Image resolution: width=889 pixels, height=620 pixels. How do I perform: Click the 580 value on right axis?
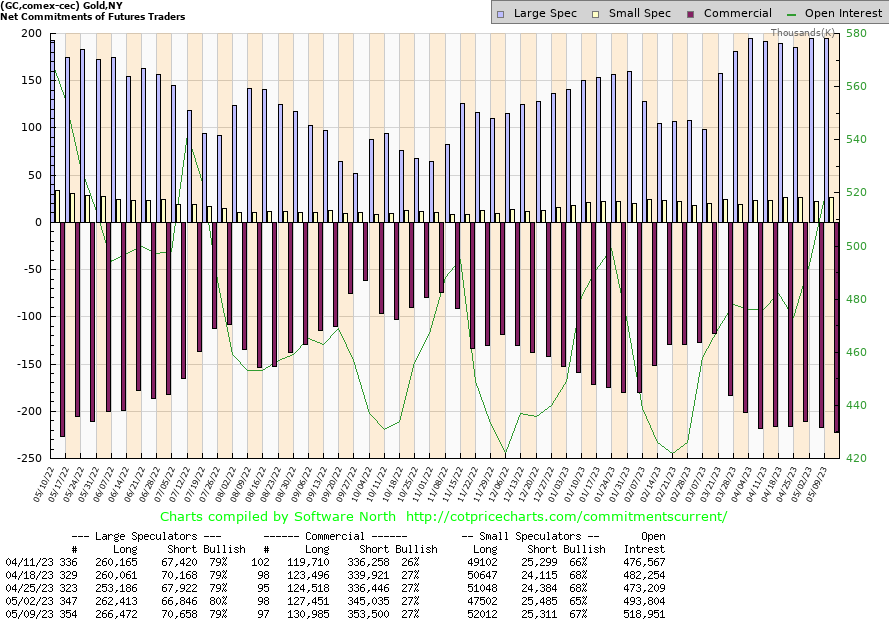[x=856, y=33]
